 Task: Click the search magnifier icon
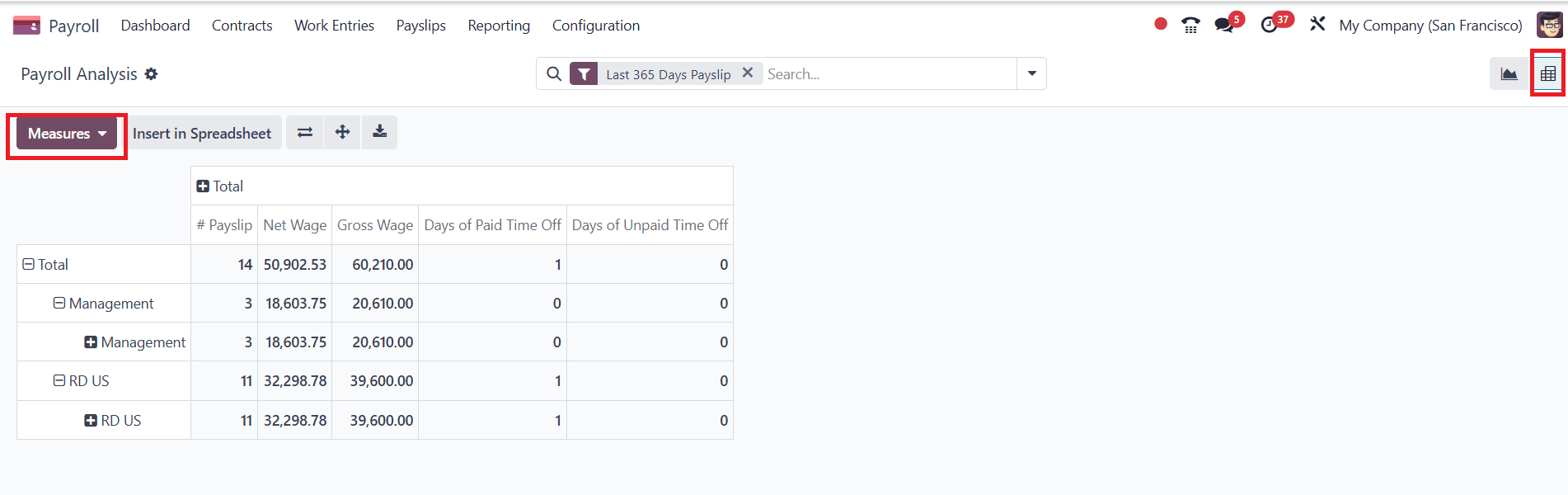pyautogui.click(x=554, y=74)
